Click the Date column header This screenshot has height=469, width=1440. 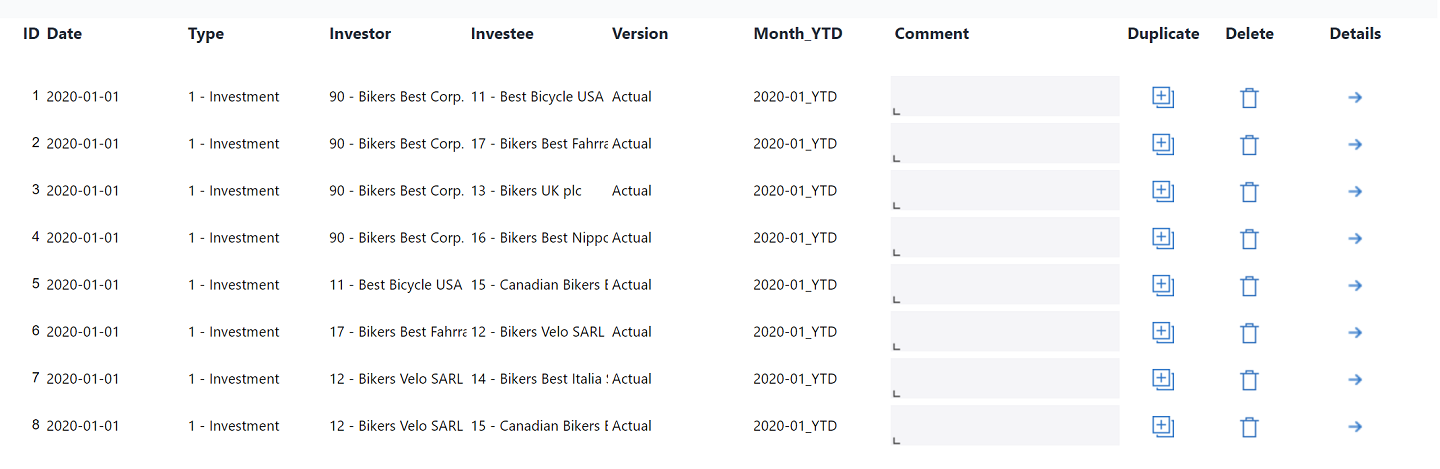(x=64, y=34)
